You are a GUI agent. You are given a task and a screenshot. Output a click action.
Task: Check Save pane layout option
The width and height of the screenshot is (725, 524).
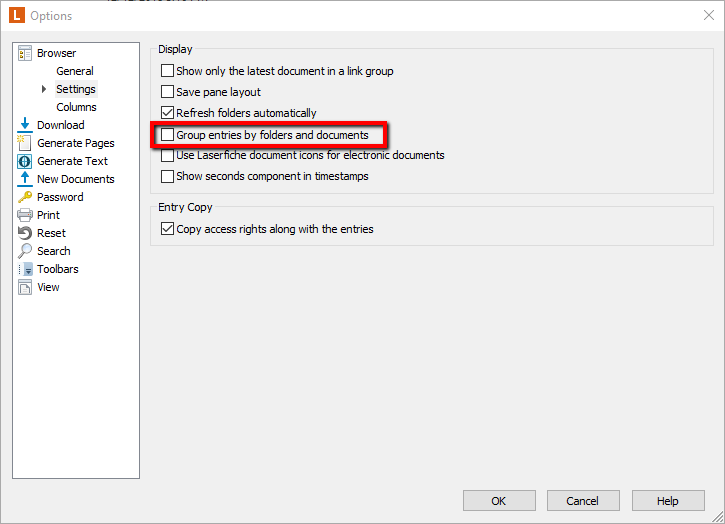[x=167, y=92]
